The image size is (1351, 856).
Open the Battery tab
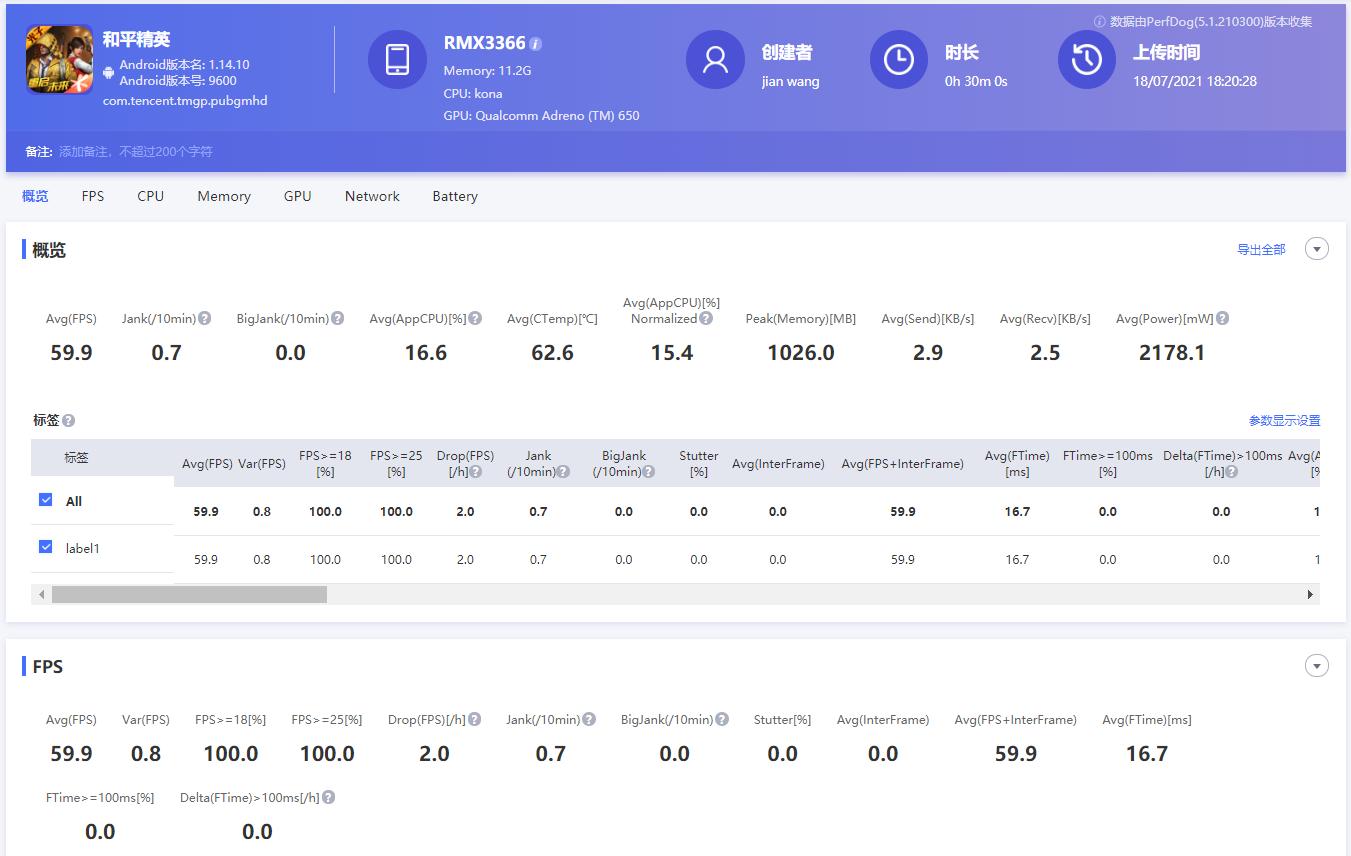pos(454,196)
